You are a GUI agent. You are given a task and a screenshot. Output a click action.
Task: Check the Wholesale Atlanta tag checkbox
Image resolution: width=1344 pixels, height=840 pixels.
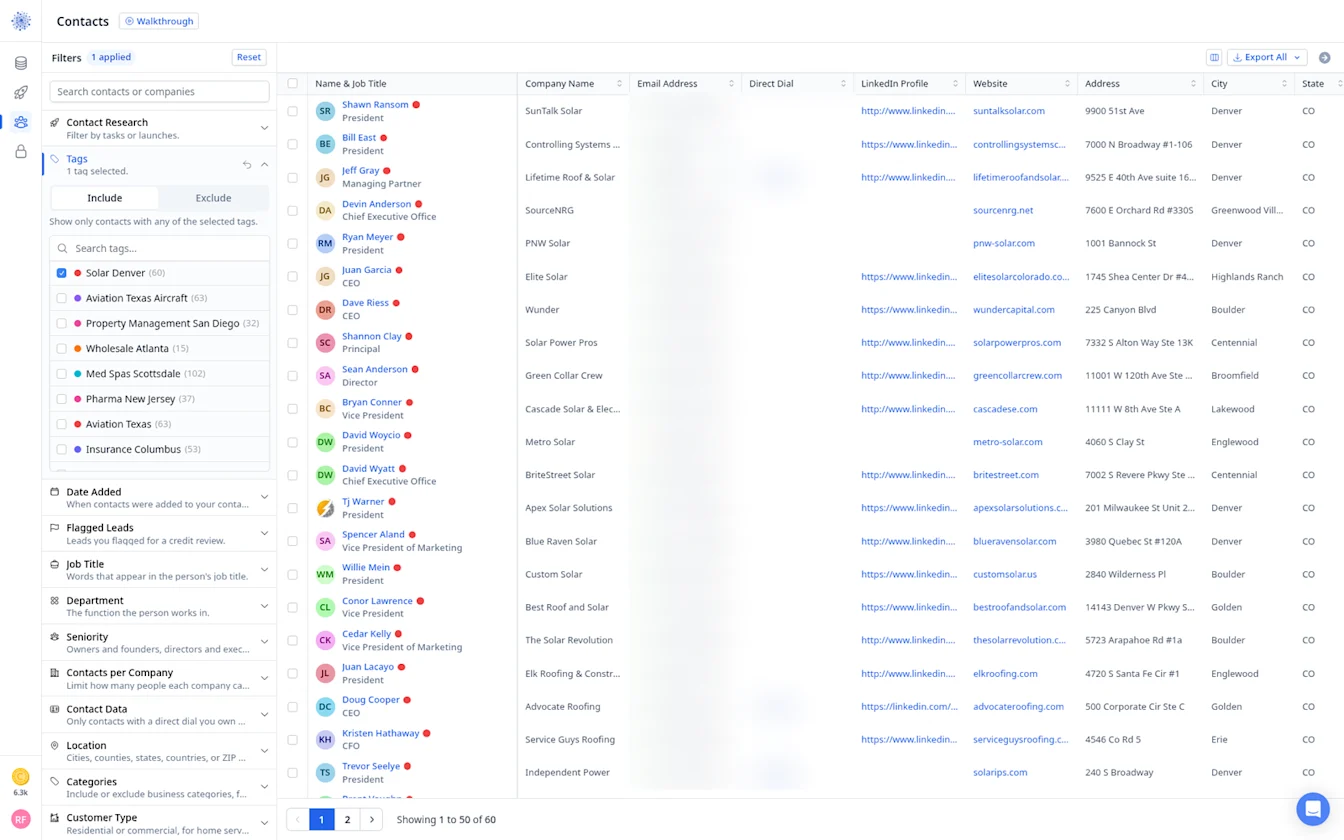coord(62,349)
